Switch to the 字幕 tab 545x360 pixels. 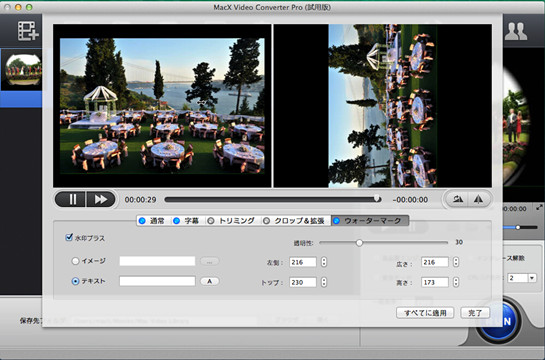click(x=188, y=221)
